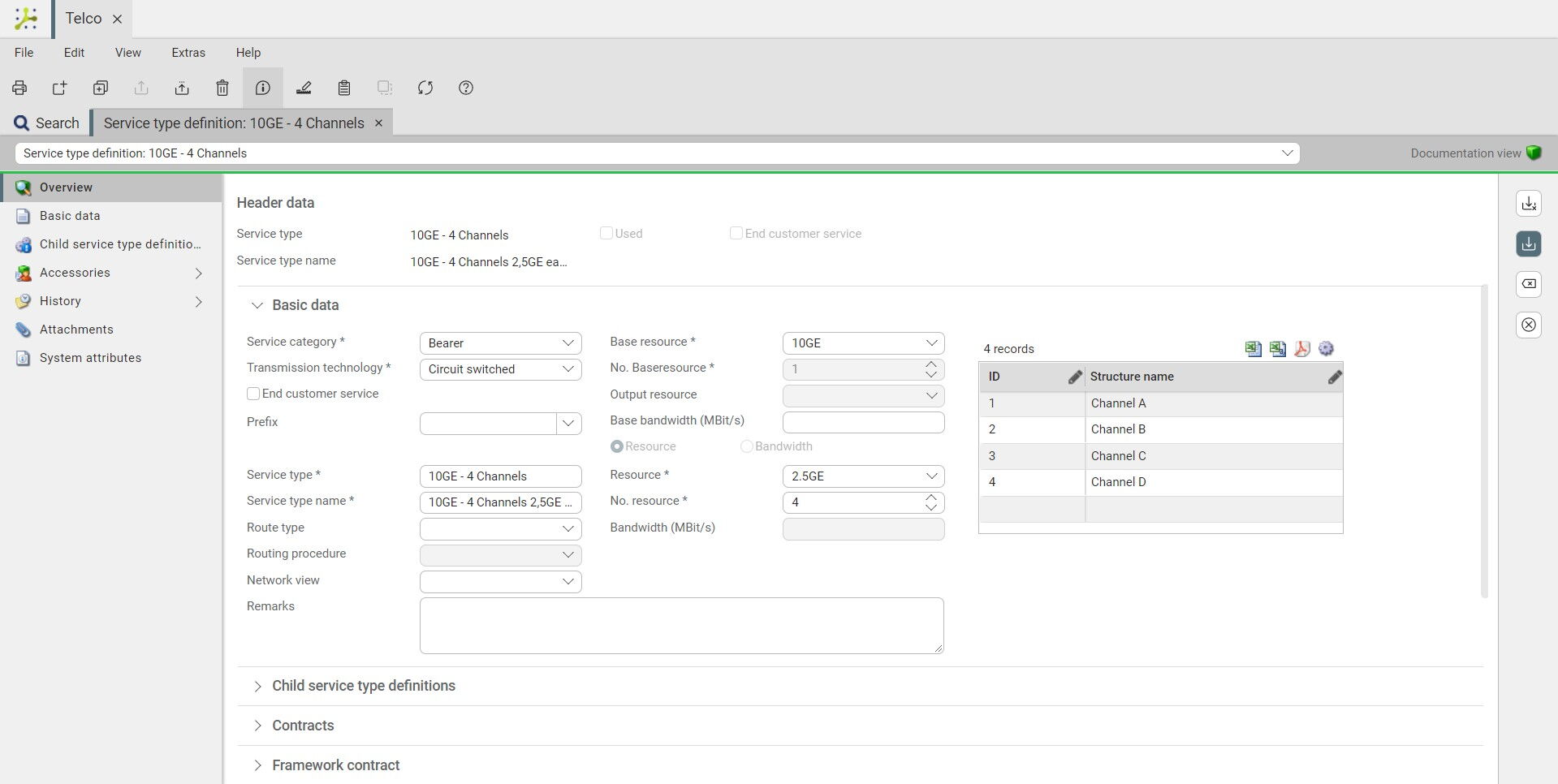Open table settings gear icon
Image resolution: width=1558 pixels, height=784 pixels.
[x=1326, y=349]
